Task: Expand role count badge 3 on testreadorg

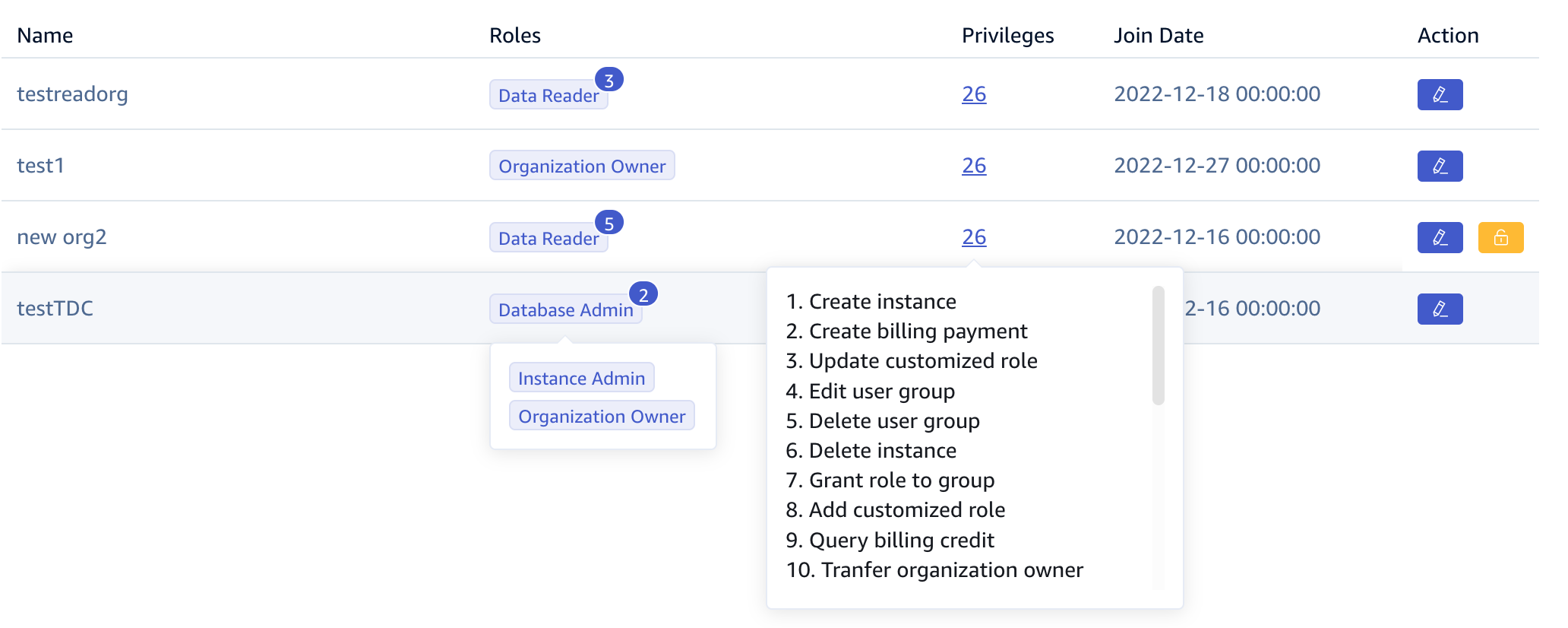Action: 609,80
